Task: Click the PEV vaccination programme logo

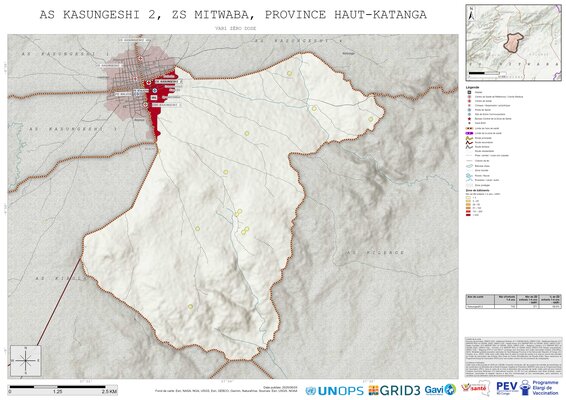Action: [527, 388]
